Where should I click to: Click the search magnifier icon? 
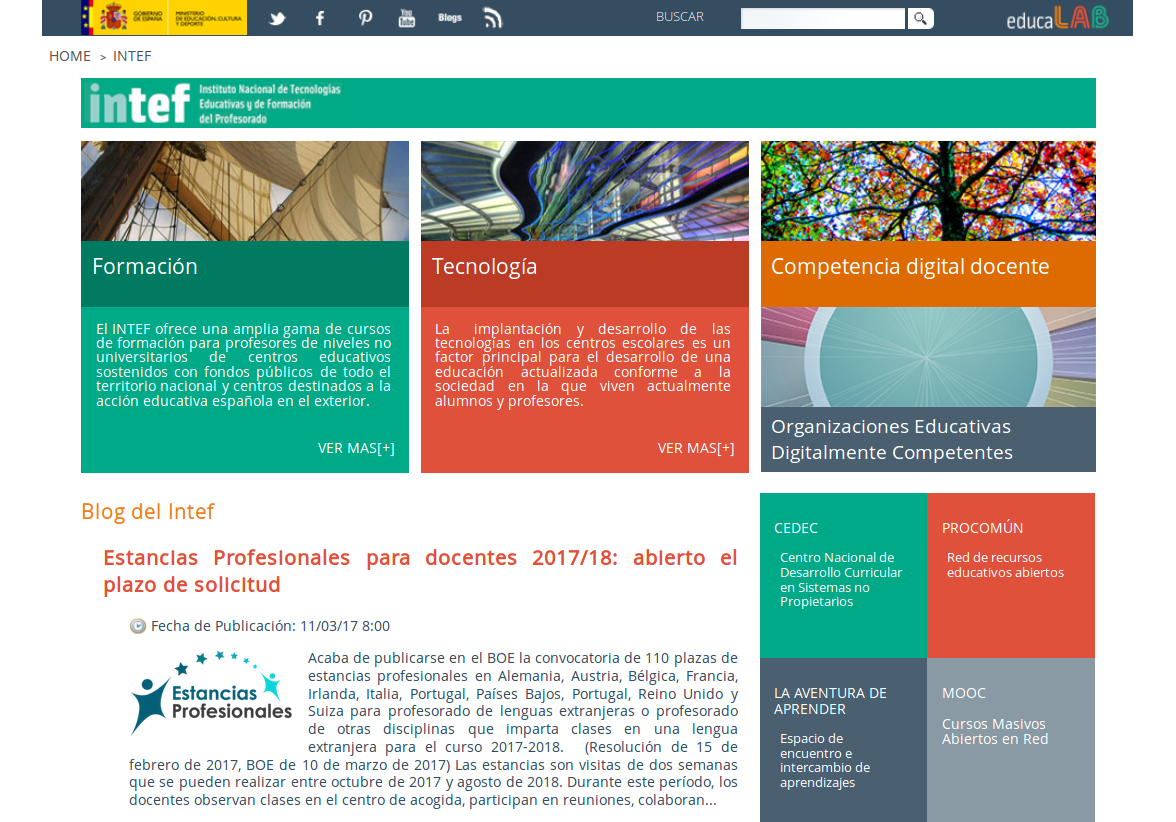coord(919,18)
